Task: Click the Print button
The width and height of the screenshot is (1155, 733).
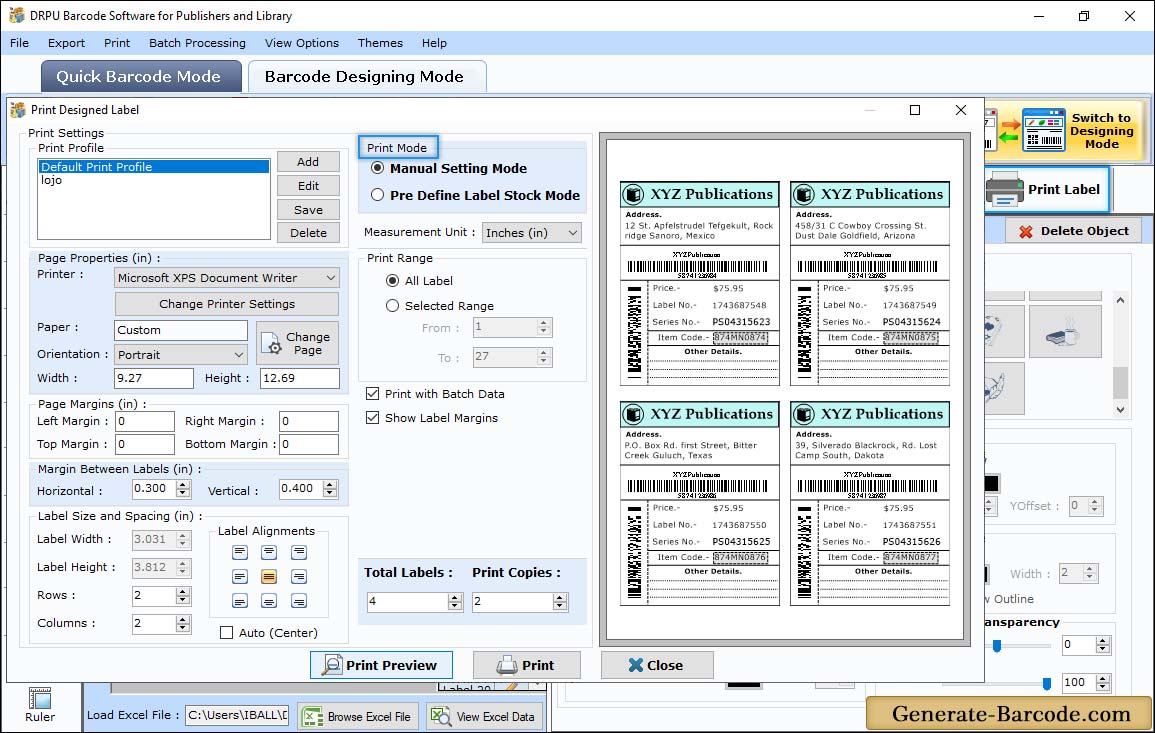Action: tap(526, 665)
